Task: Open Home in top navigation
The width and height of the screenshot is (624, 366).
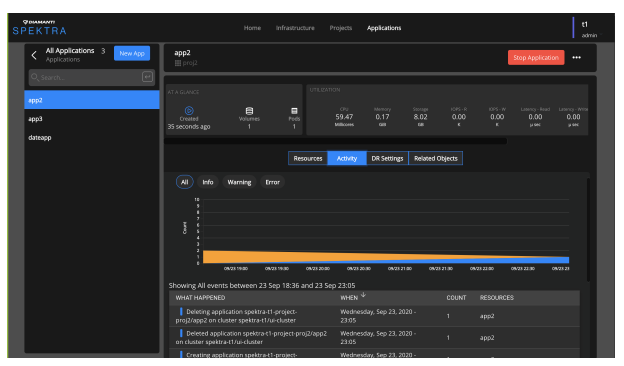Action: [252, 28]
